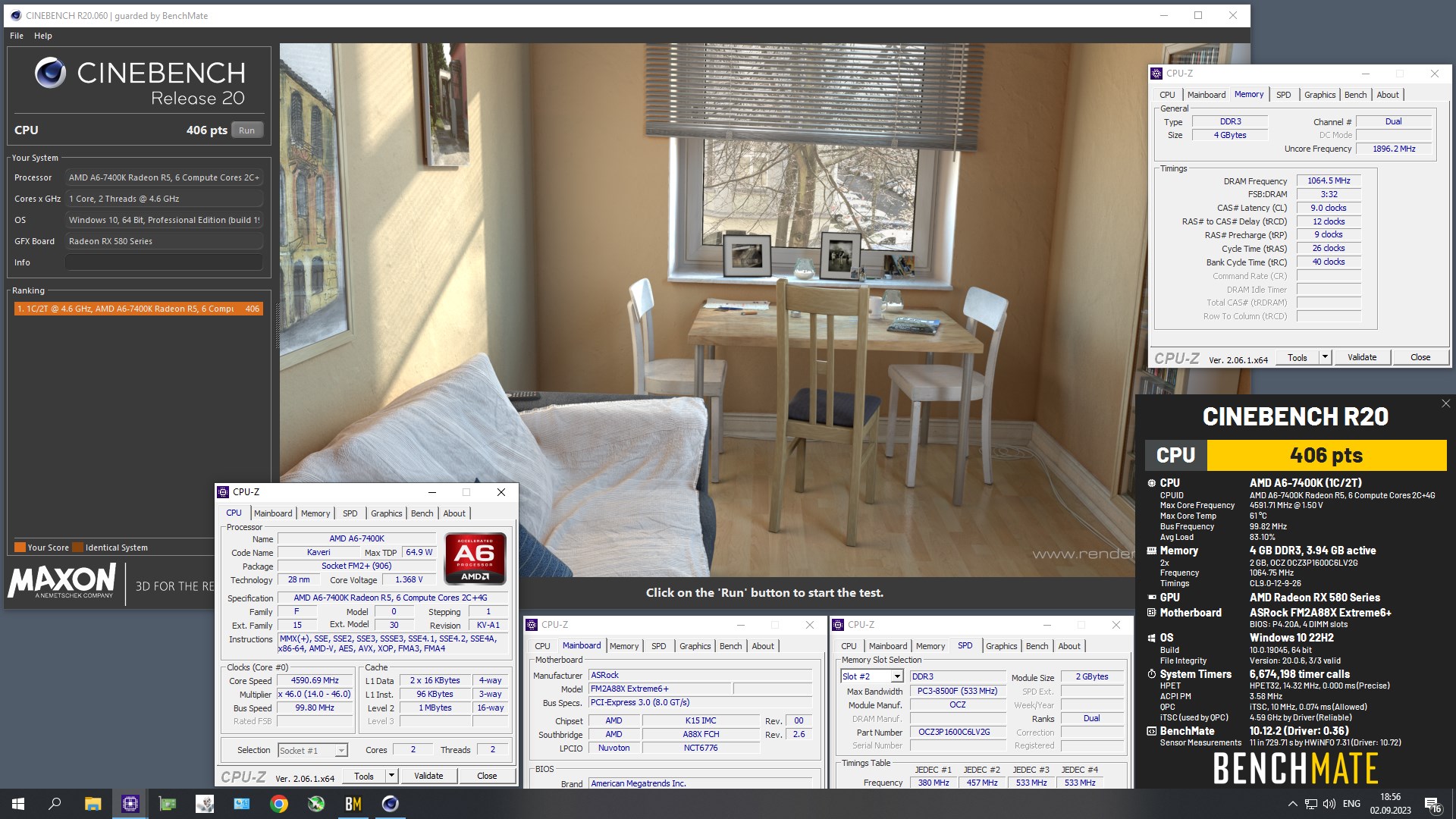Click the Motherboard icon in BenchMate panel
This screenshot has height=819, width=1456.
(x=1152, y=613)
